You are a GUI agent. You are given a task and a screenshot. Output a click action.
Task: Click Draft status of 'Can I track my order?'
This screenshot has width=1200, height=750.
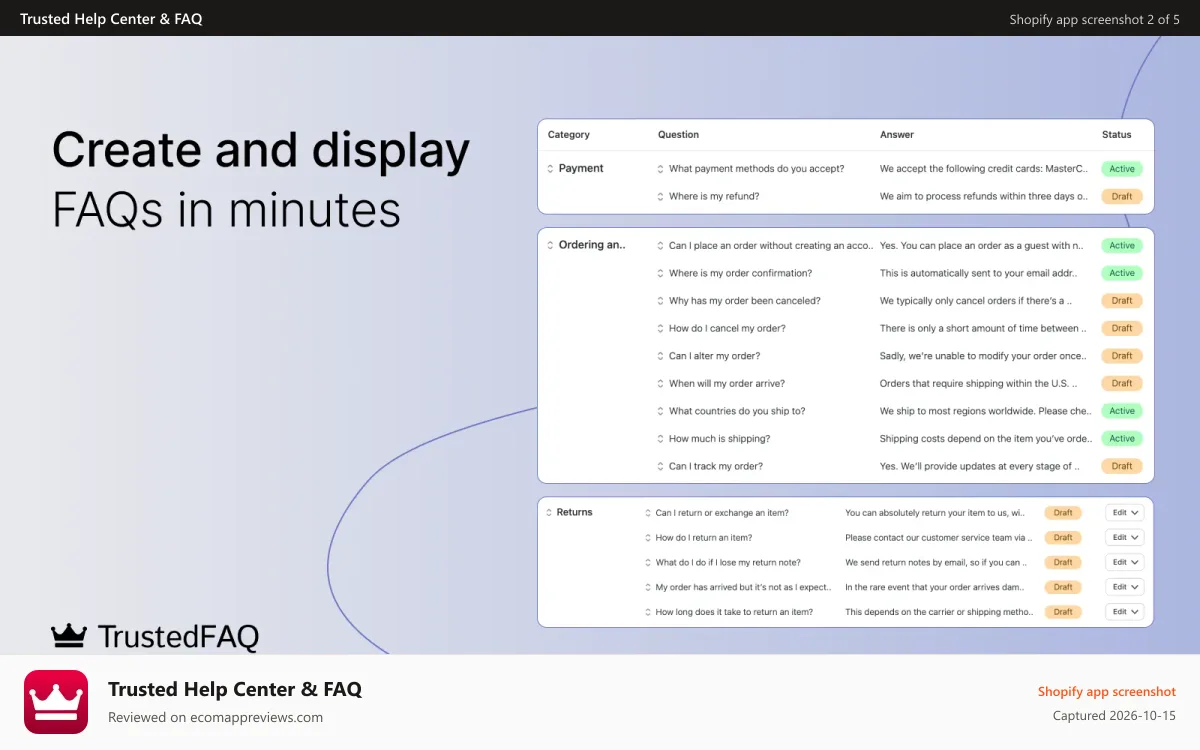pos(1122,466)
